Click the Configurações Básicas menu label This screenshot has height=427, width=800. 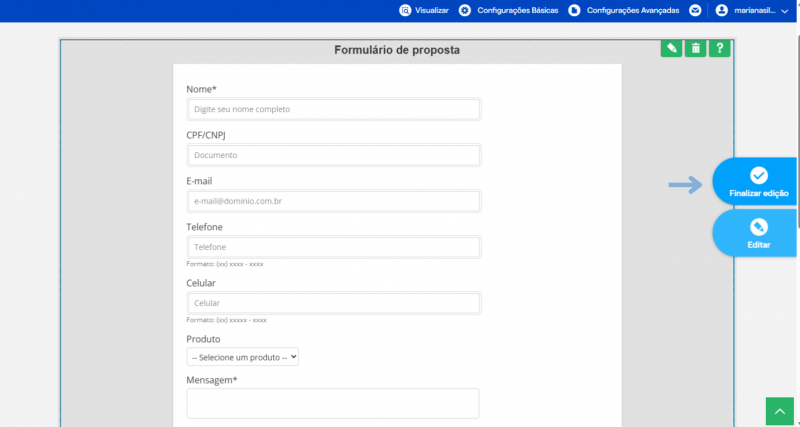[x=518, y=10]
